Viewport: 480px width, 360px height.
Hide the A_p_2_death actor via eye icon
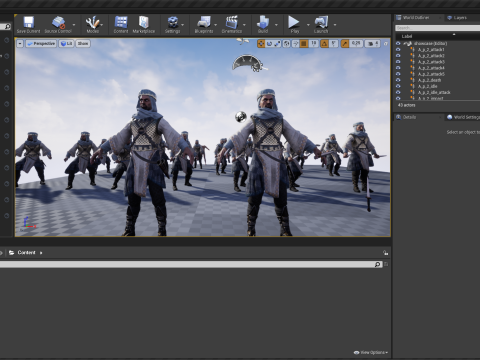(x=398, y=80)
